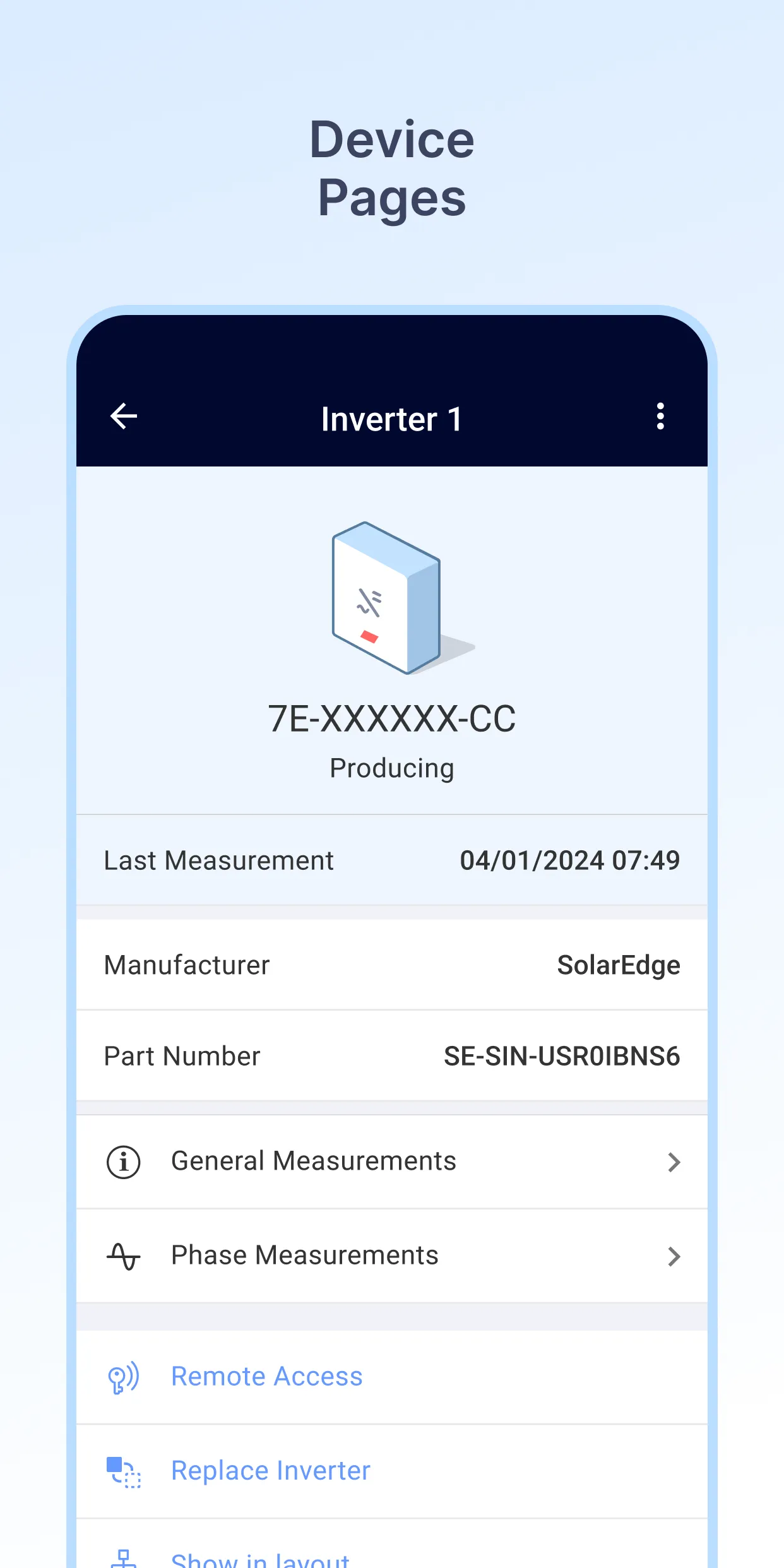Select the timestamp 04/01/2024 07:49
The image size is (784, 1568).
(569, 860)
